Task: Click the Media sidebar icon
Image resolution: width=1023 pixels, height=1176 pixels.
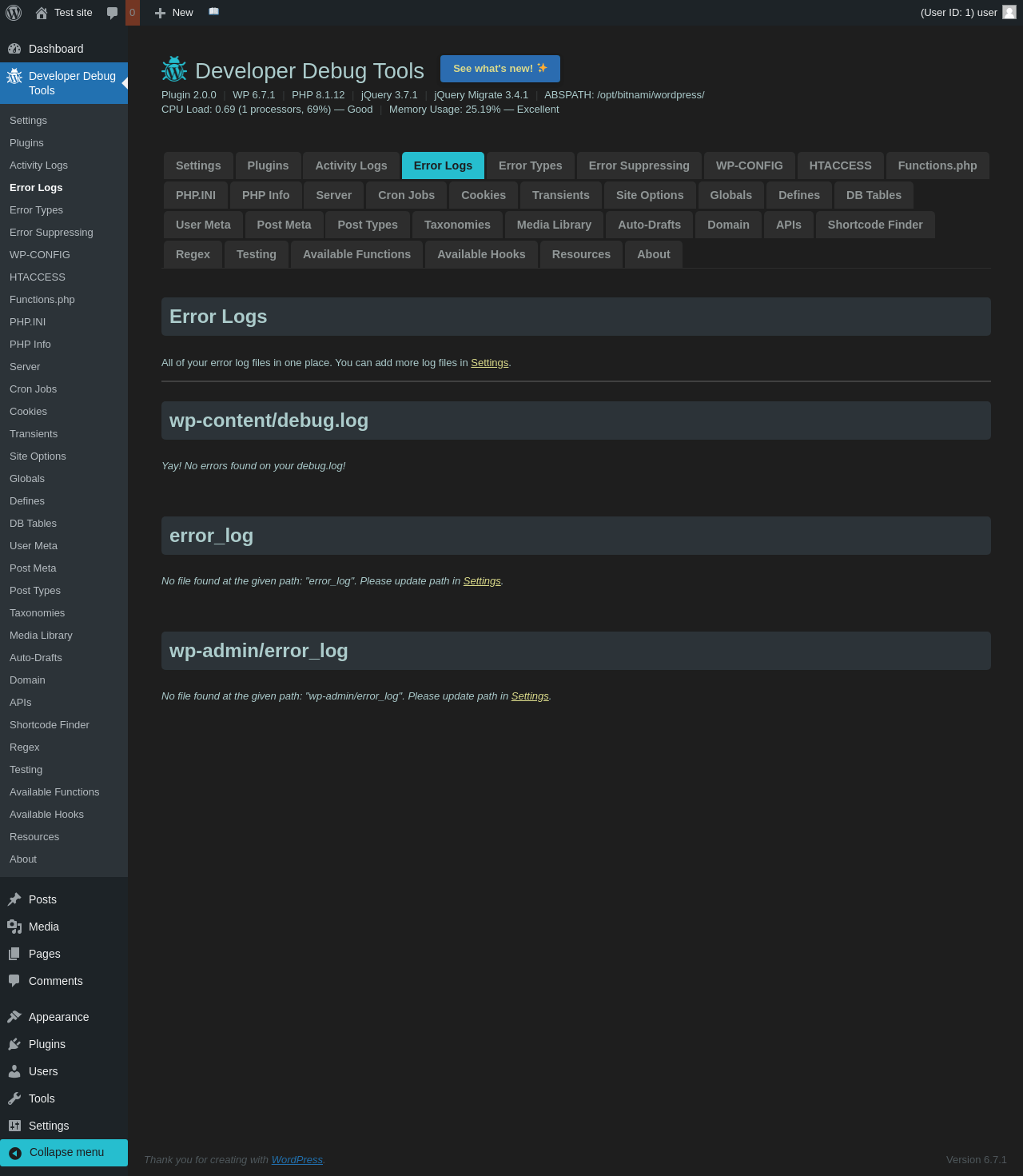Action: pyautogui.click(x=14, y=927)
